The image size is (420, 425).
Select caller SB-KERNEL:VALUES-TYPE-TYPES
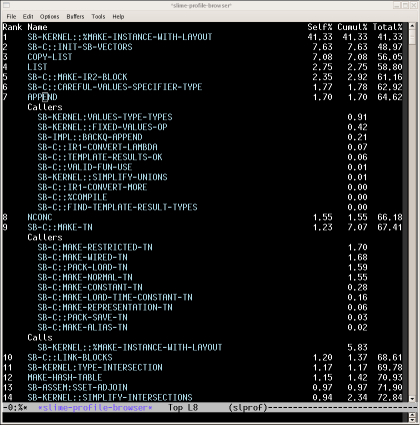click(105, 117)
